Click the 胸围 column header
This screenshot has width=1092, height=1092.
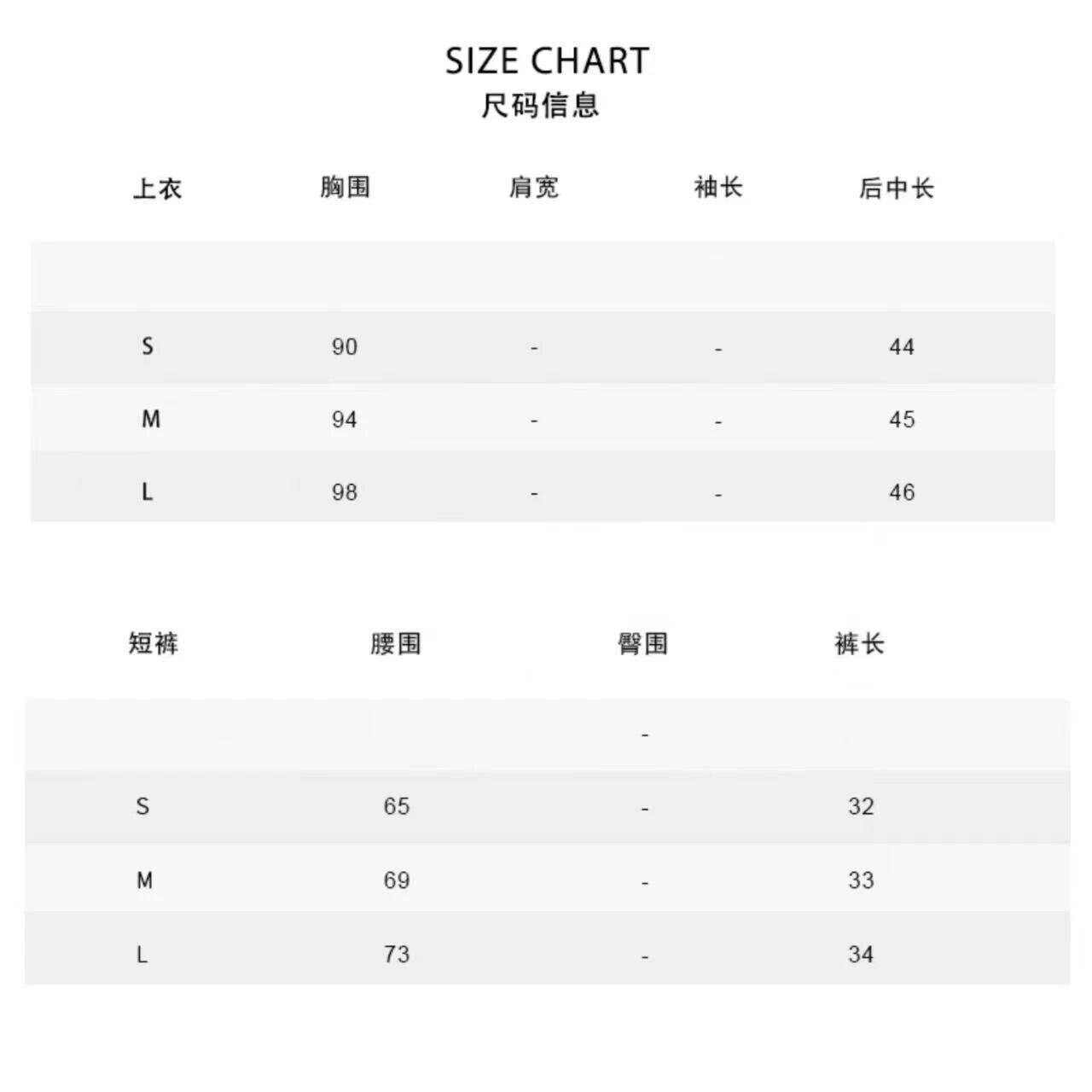346,187
